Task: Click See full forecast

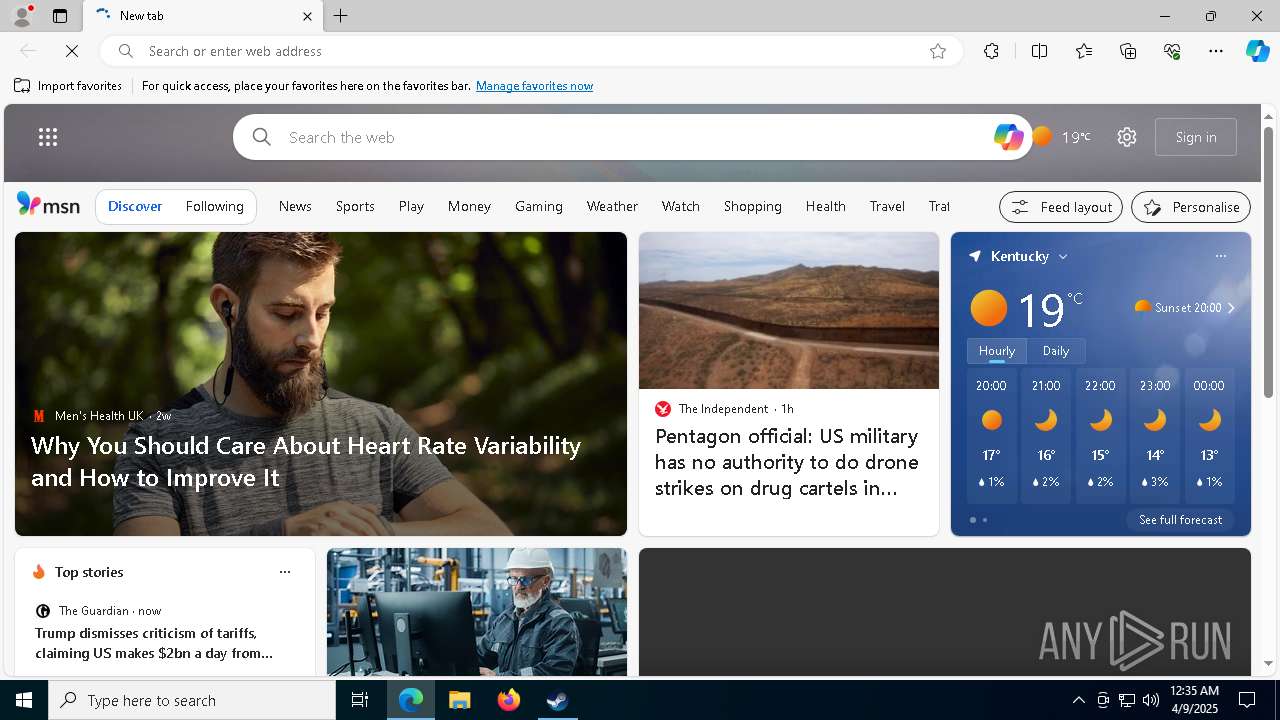Action: (x=1180, y=520)
